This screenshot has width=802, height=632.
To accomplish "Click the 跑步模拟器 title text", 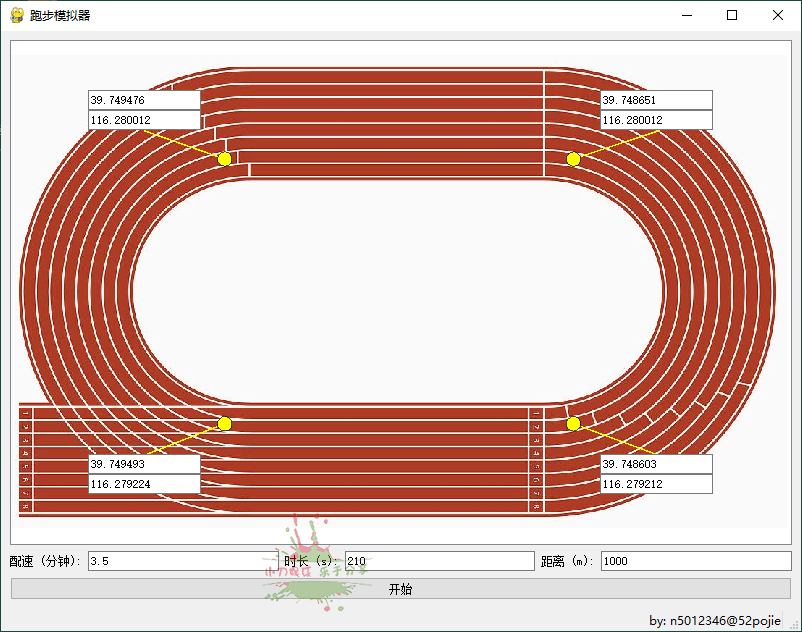I will pyautogui.click(x=60, y=15).
